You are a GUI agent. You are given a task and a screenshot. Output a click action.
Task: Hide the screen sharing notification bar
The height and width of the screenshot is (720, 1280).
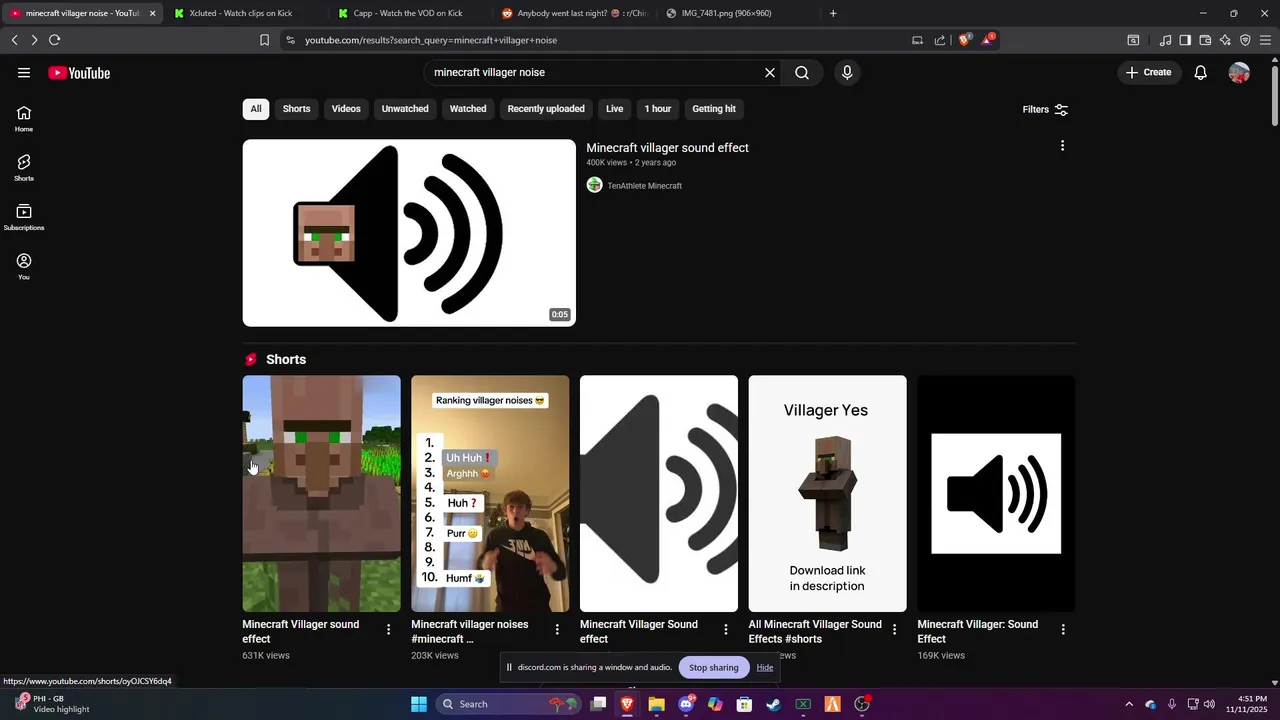[765, 667]
